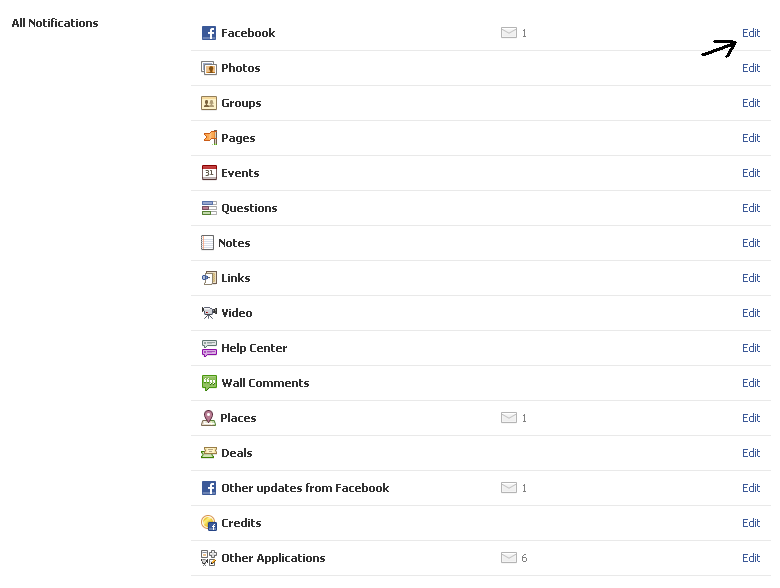Open Edit for Facebook notifications

[751, 33]
